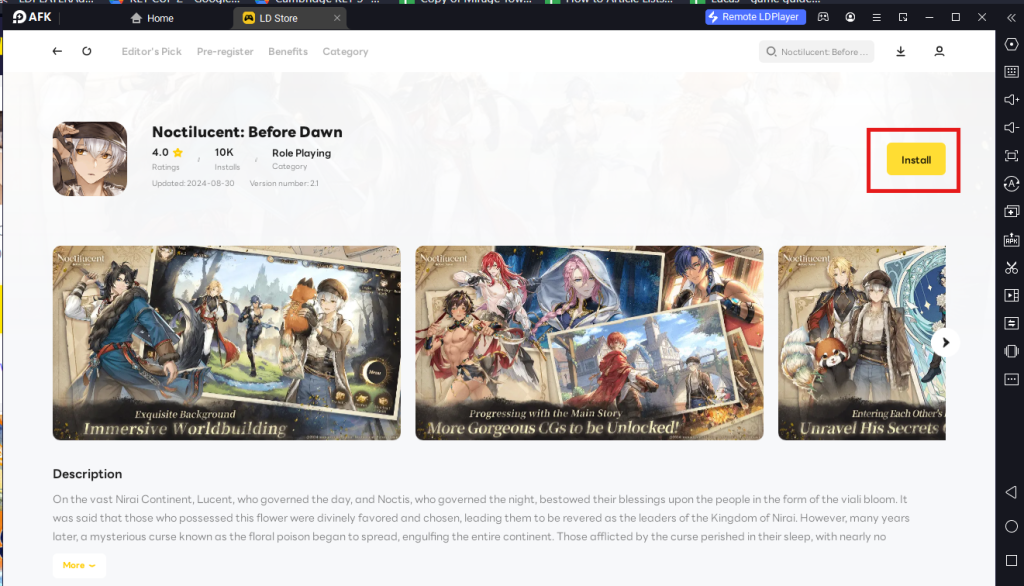
Task: Switch to the Home tab
Action: 159,18
